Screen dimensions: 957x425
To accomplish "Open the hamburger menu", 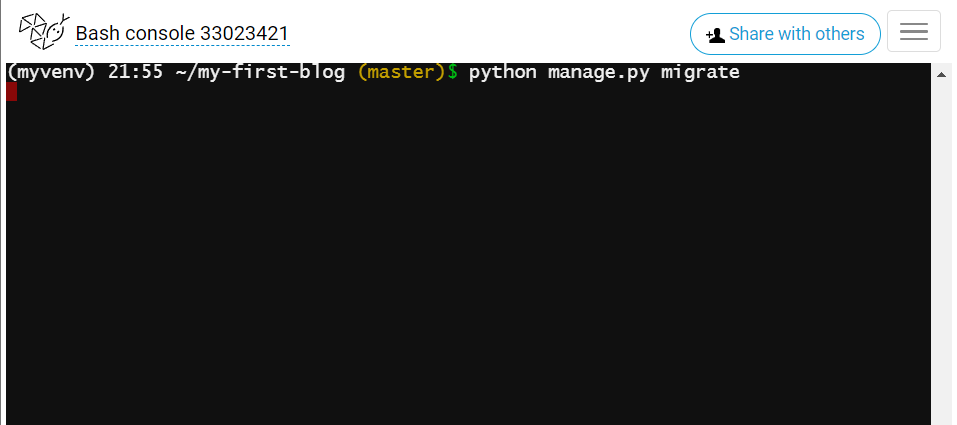I will click(913, 31).
